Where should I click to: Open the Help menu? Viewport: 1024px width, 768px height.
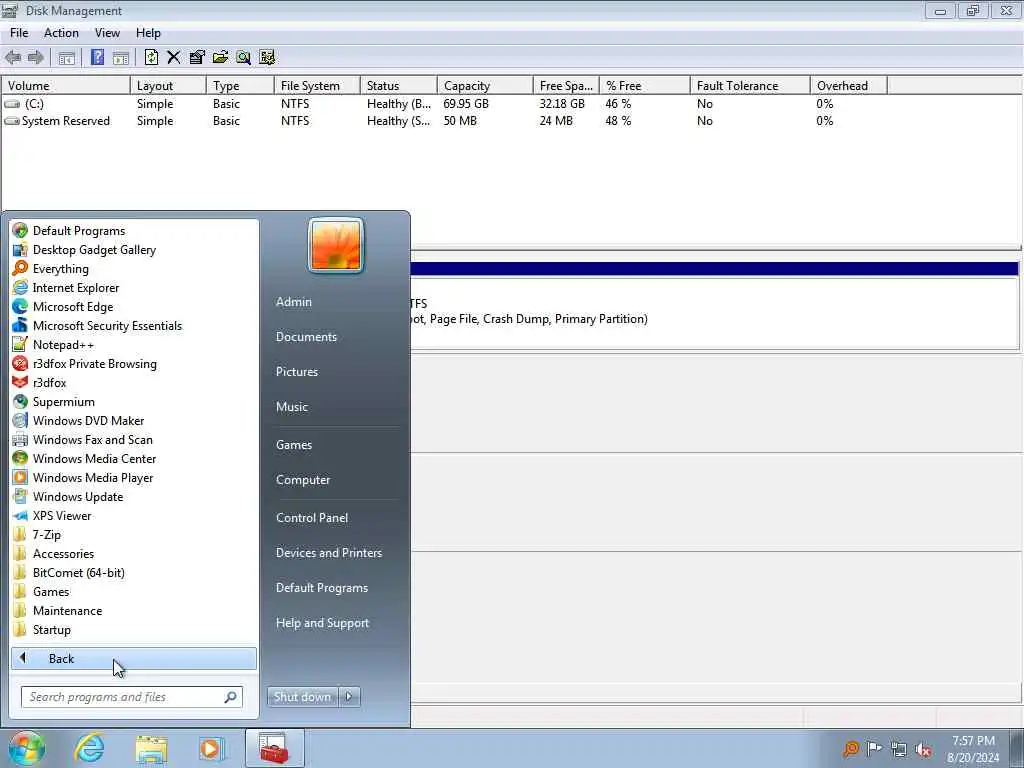pos(148,33)
